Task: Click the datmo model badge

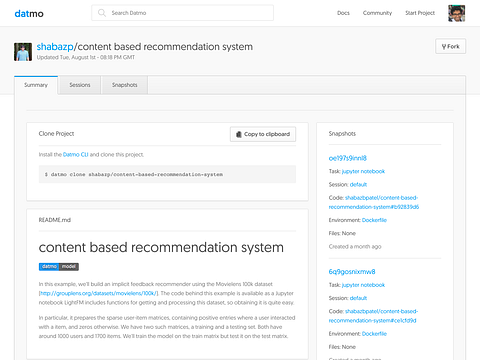Action: coord(59,266)
